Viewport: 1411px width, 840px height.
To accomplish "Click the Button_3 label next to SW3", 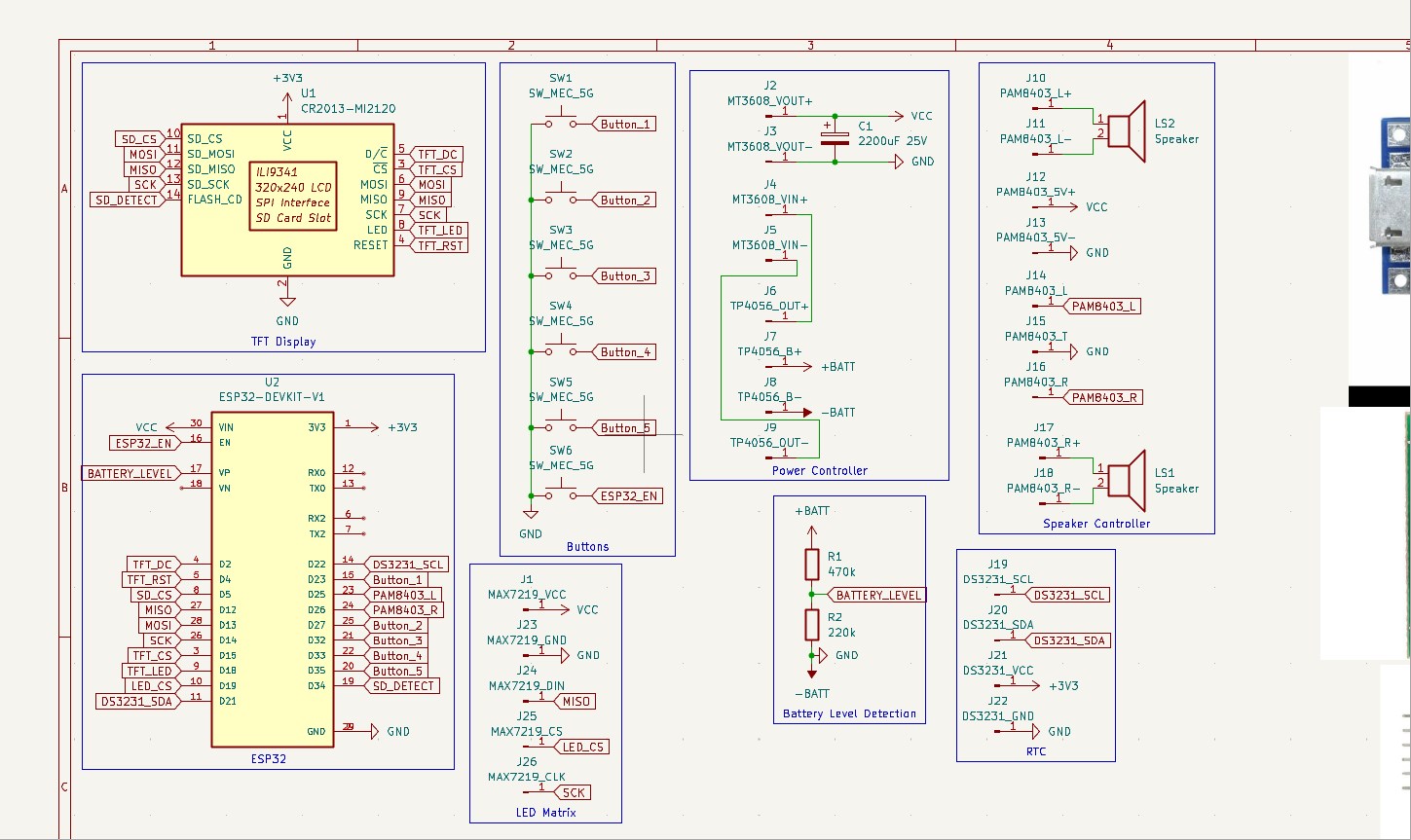I will point(623,275).
